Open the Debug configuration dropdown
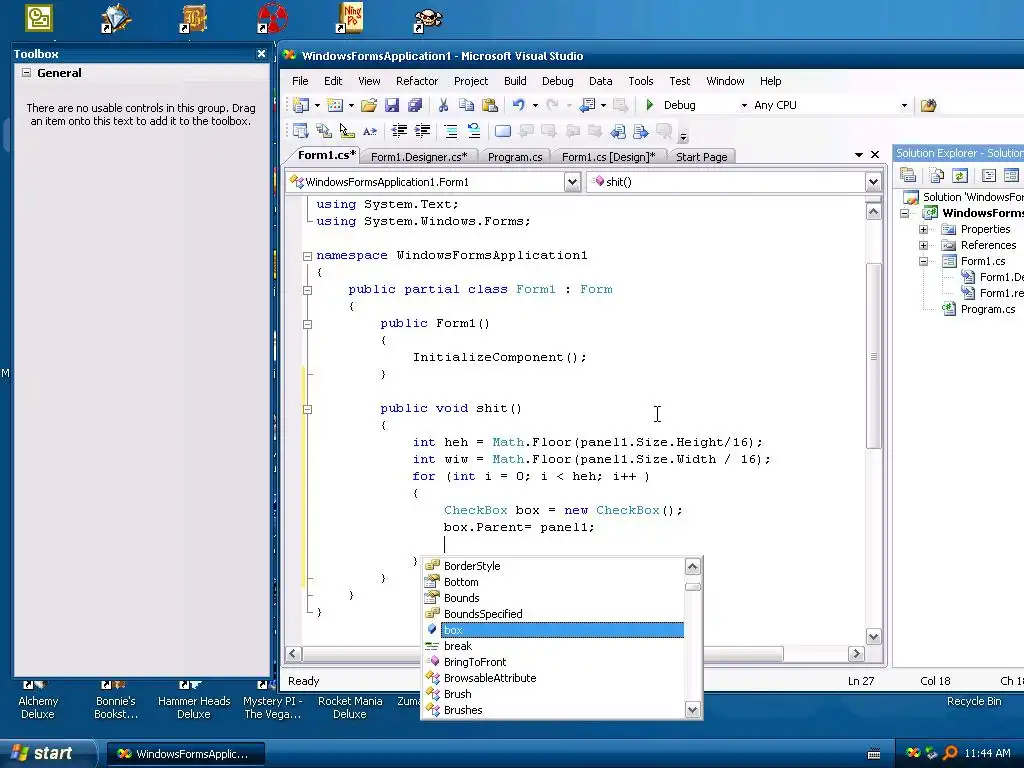The height and width of the screenshot is (768, 1024). click(x=744, y=105)
